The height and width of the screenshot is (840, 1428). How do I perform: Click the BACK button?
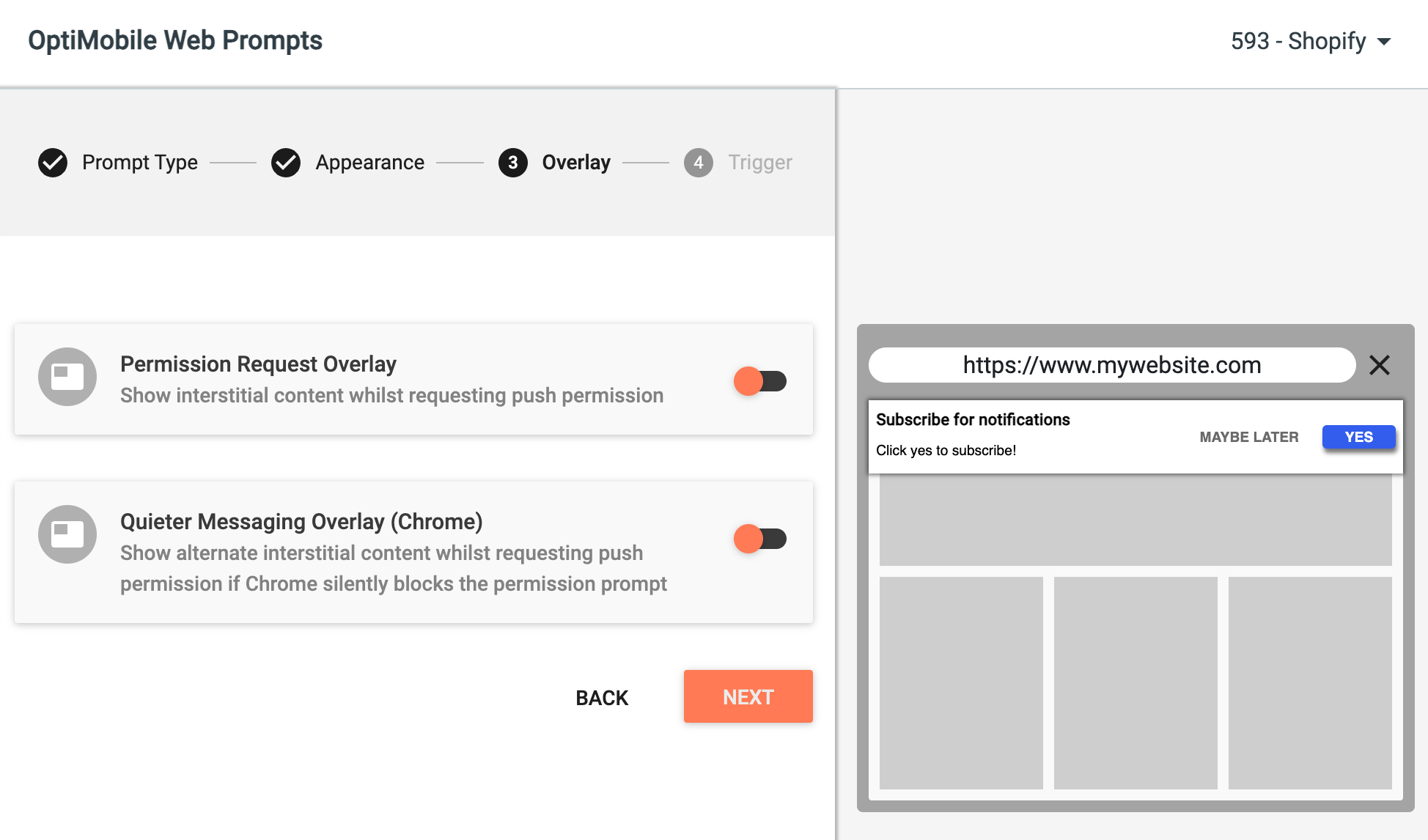(x=602, y=698)
